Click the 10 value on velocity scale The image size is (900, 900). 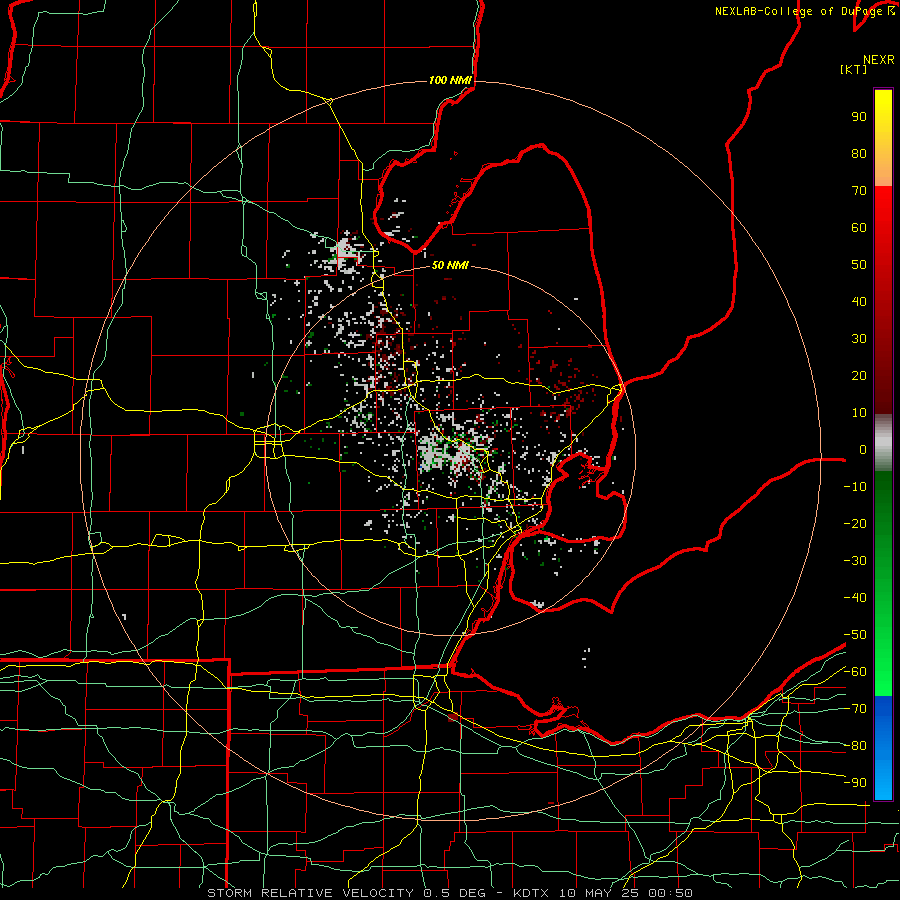859,413
